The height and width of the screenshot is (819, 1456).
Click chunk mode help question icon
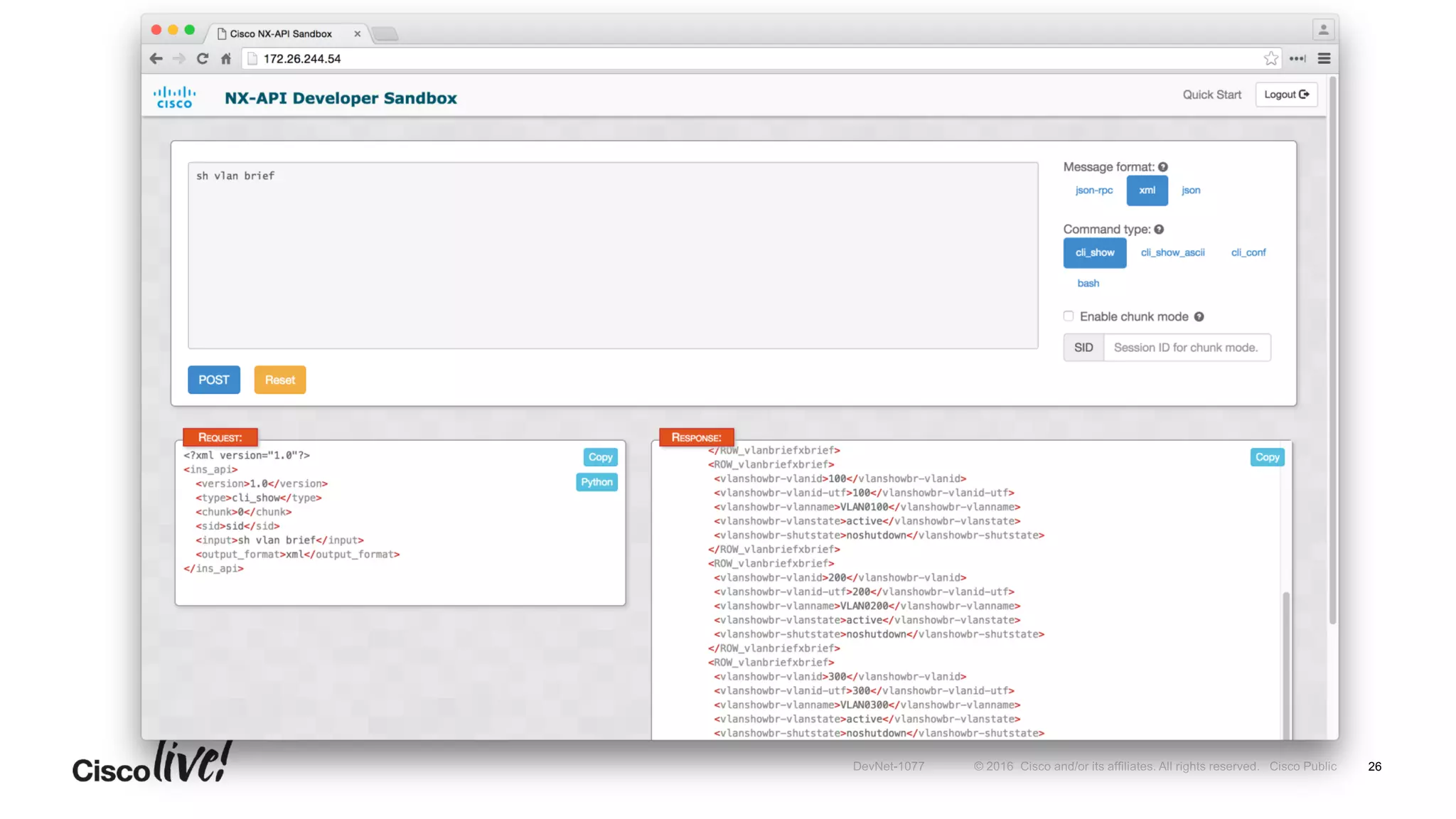coord(1199,317)
